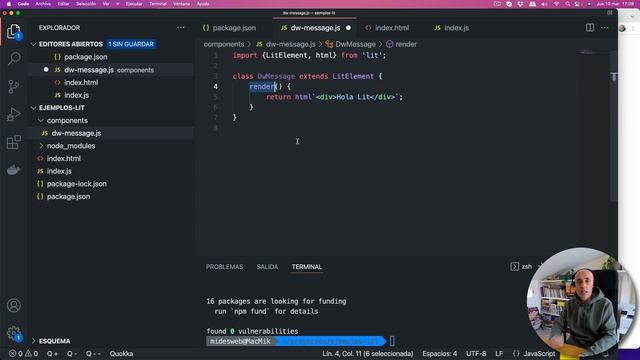The image size is (640, 360).
Task: Open the Problemas panel tab
Action: pyautogui.click(x=224, y=267)
